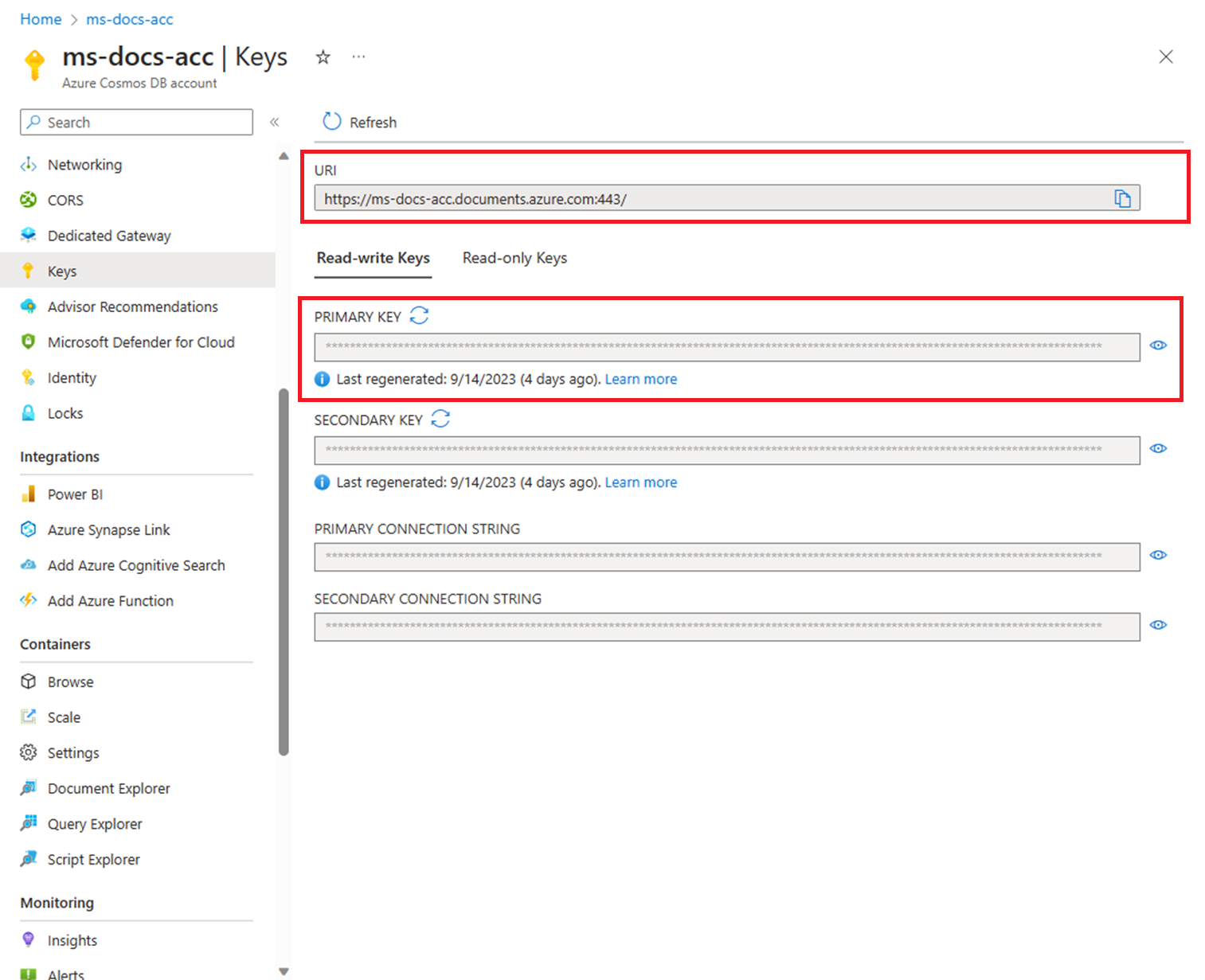
Task: Close the Keys blade
Action: coord(1166,57)
